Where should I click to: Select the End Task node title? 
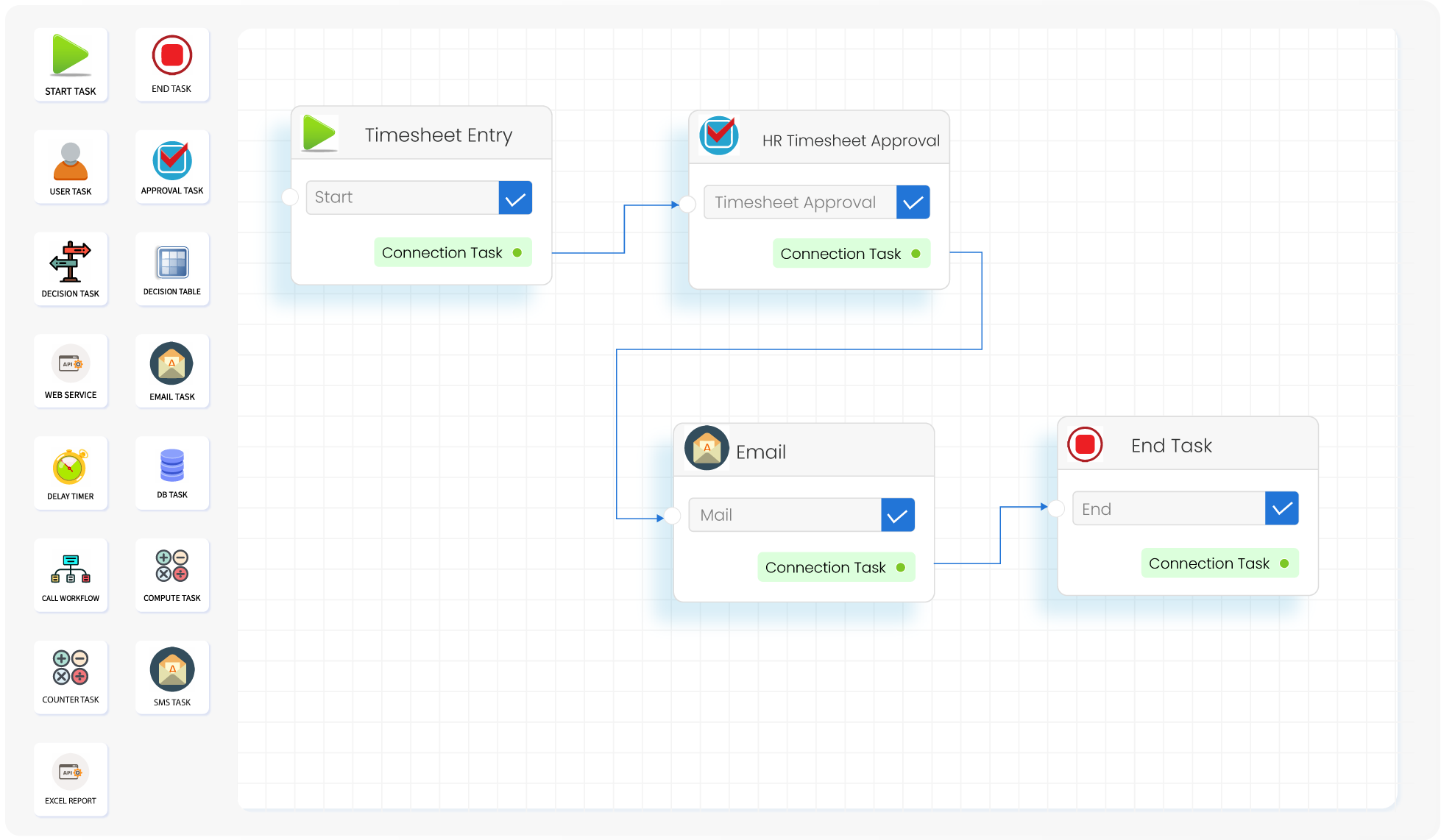pyautogui.click(x=1171, y=446)
